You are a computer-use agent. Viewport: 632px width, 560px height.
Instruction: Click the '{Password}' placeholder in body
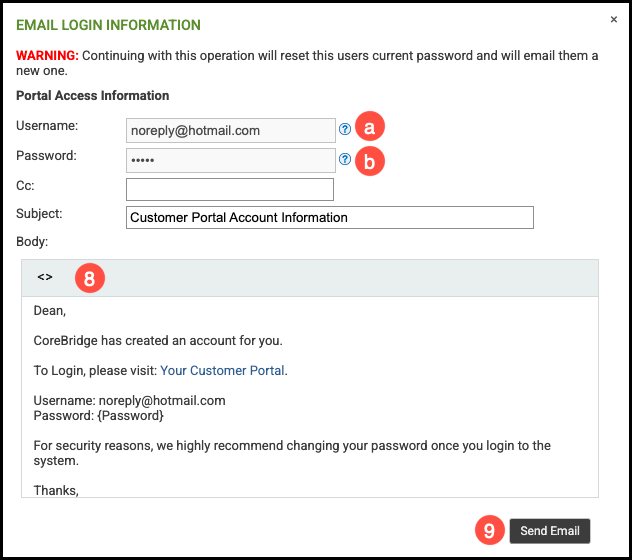pos(131,416)
